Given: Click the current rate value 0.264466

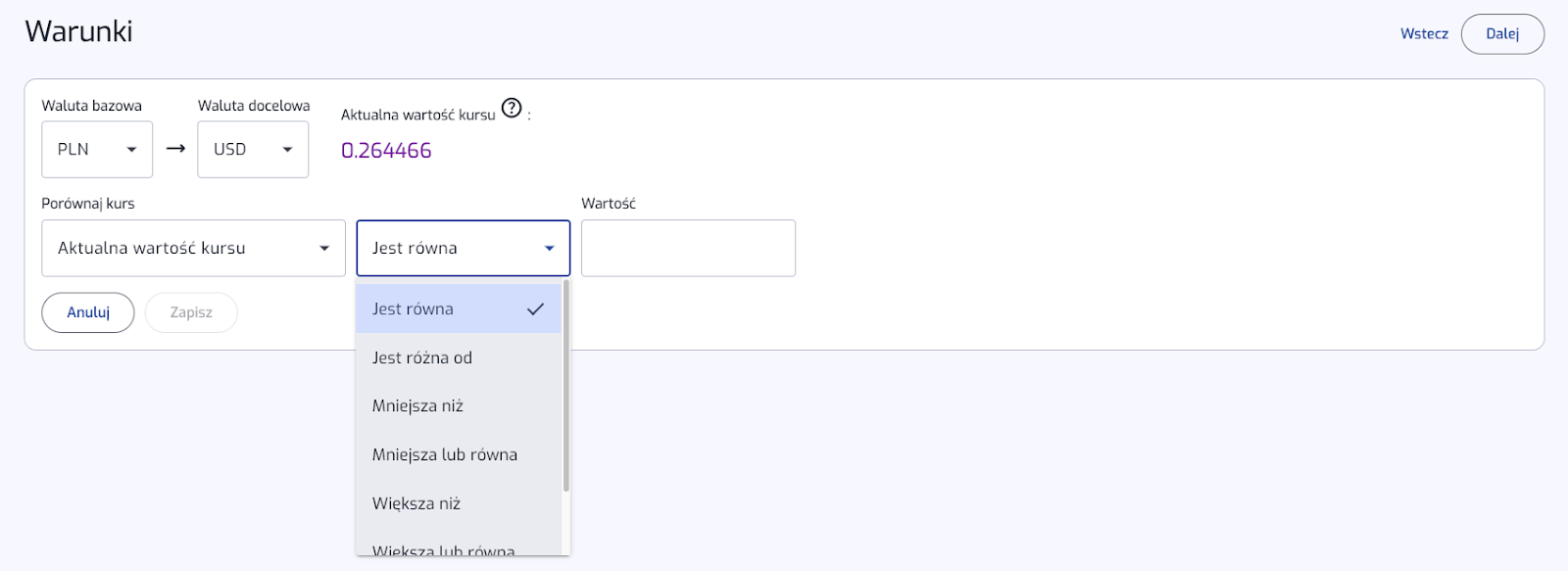Looking at the screenshot, I should click(x=386, y=150).
